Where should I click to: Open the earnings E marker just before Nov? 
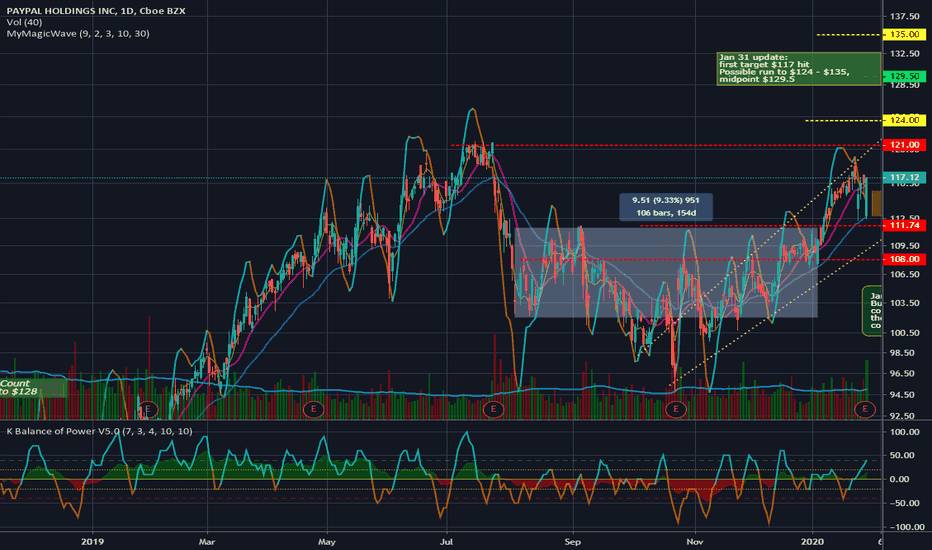(x=675, y=409)
